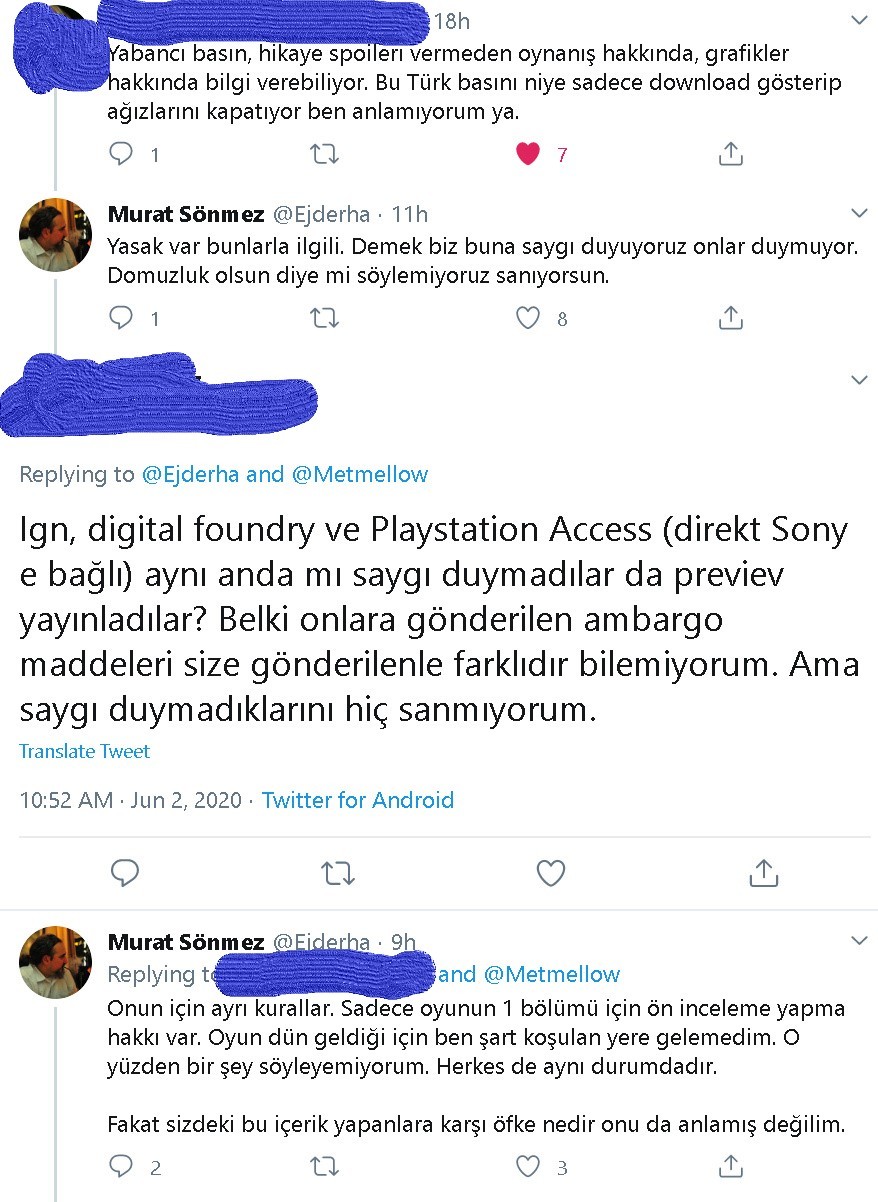
Task: Like Murat Sönmez's 9h reply with 3 likes
Action: [528, 1166]
